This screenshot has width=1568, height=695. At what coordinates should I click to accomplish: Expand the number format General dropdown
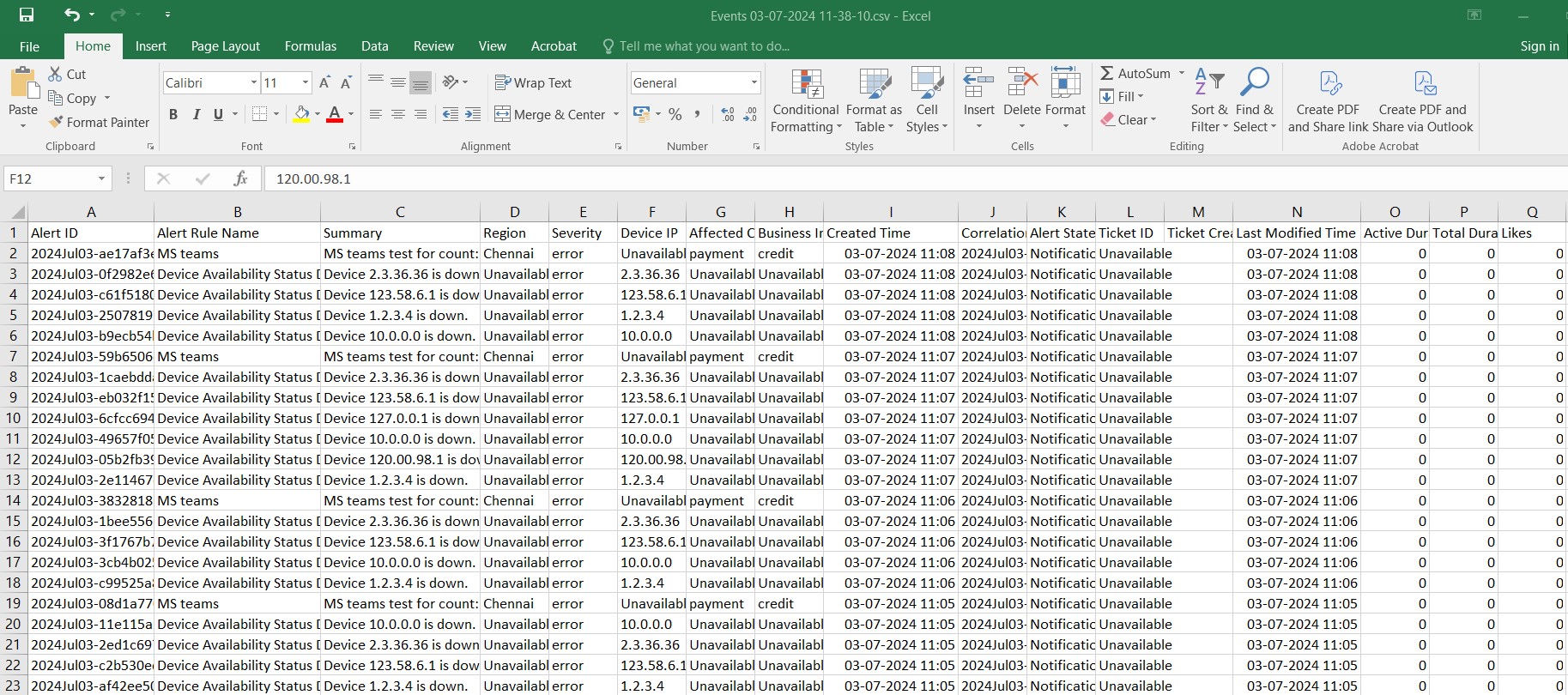click(x=754, y=83)
